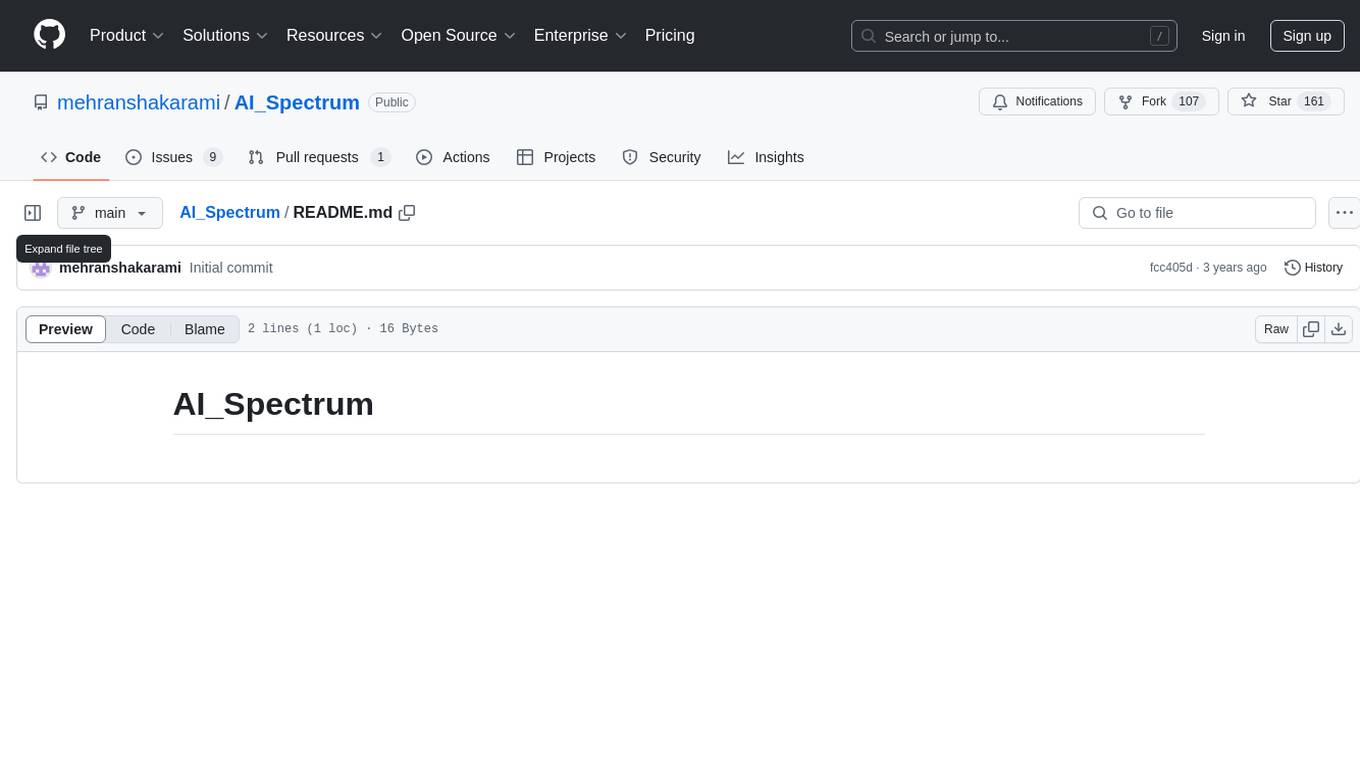Click the mehranshakarami avatar image
Viewport: 1360px width, 764px height.
[x=41, y=268]
